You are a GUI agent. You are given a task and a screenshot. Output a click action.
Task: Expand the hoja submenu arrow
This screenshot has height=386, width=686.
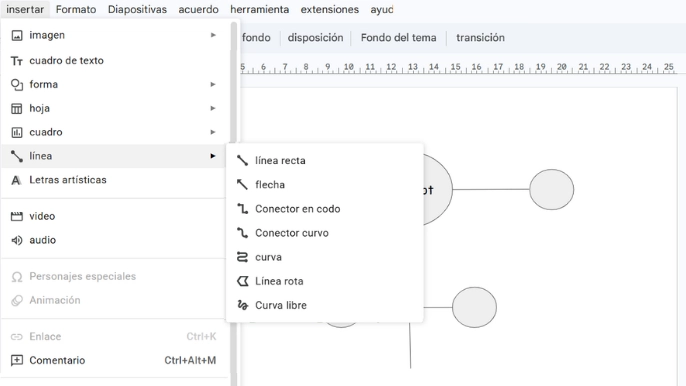click(x=213, y=108)
